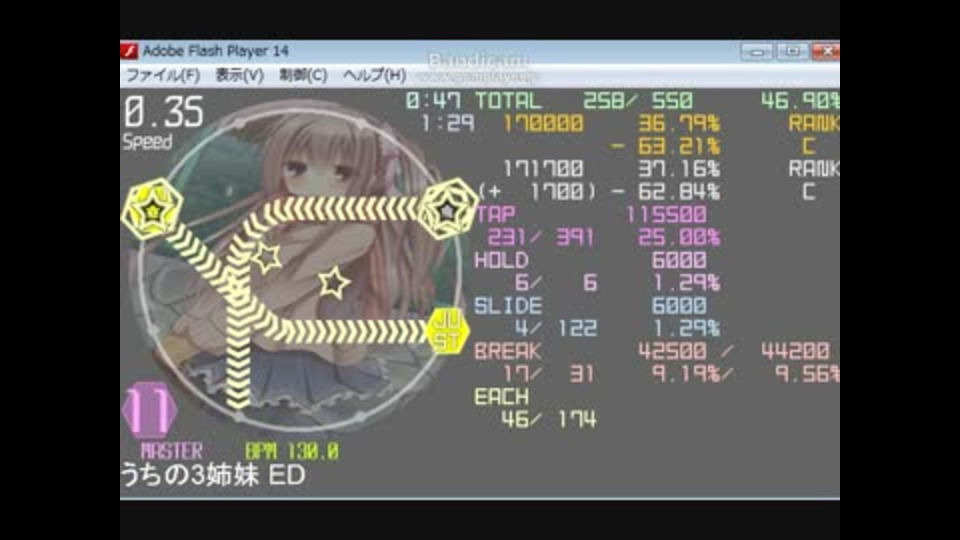Tap the filled yellow star note at left
Screen dimensions: 960x540
coord(152,210)
